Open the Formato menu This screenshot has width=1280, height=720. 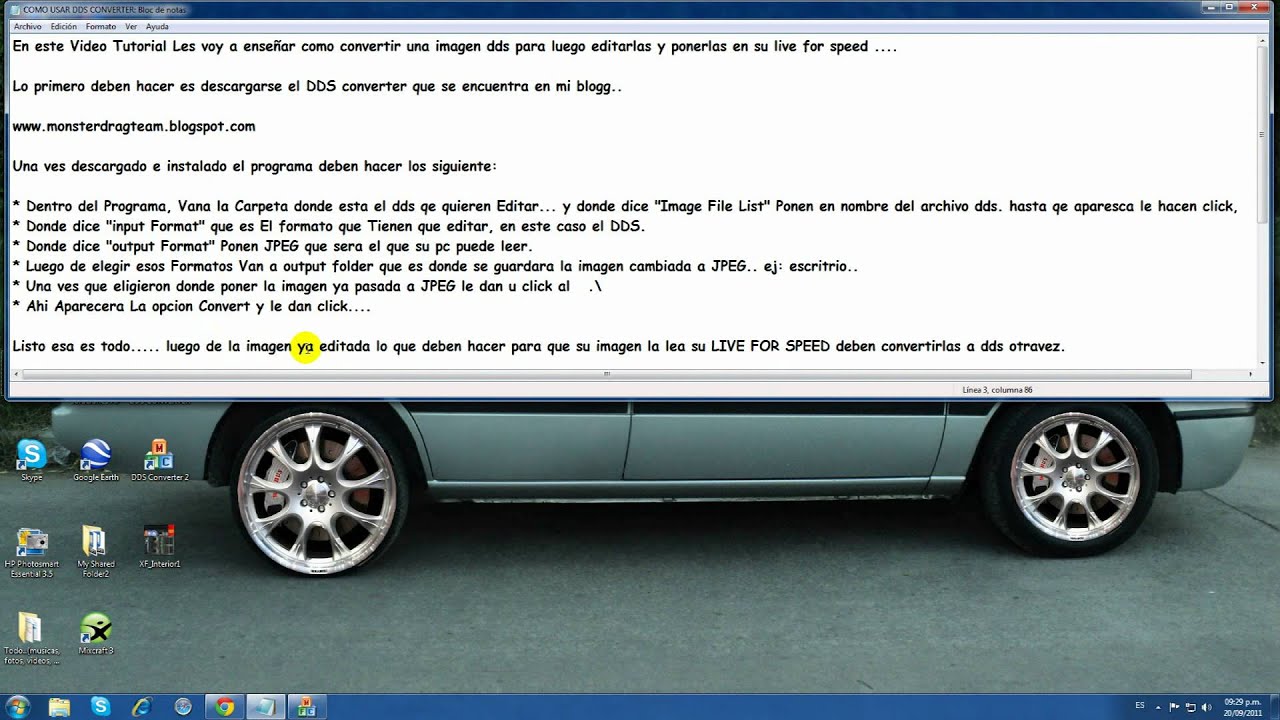point(101,27)
